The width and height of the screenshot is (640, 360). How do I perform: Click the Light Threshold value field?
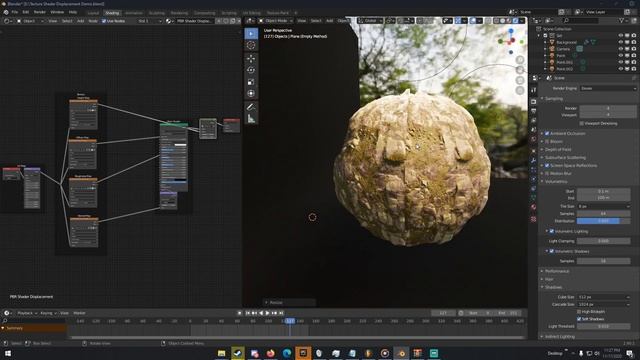[x=603, y=326]
